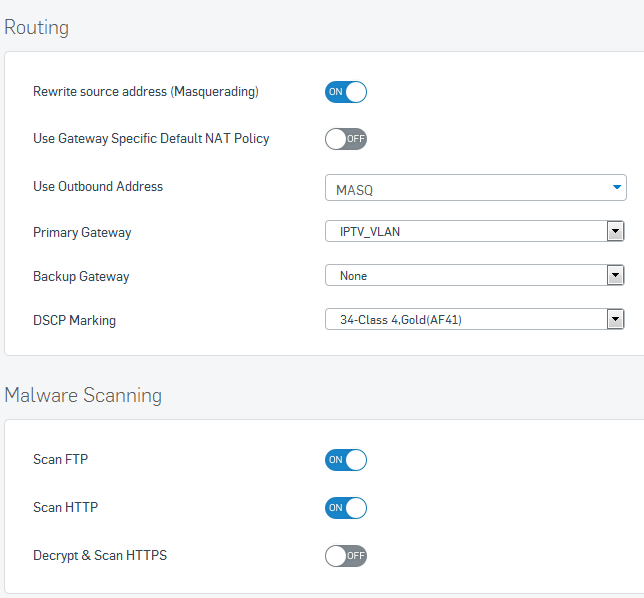Click the Backup Gateway label text
This screenshot has width=644, height=598.
tap(81, 276)
